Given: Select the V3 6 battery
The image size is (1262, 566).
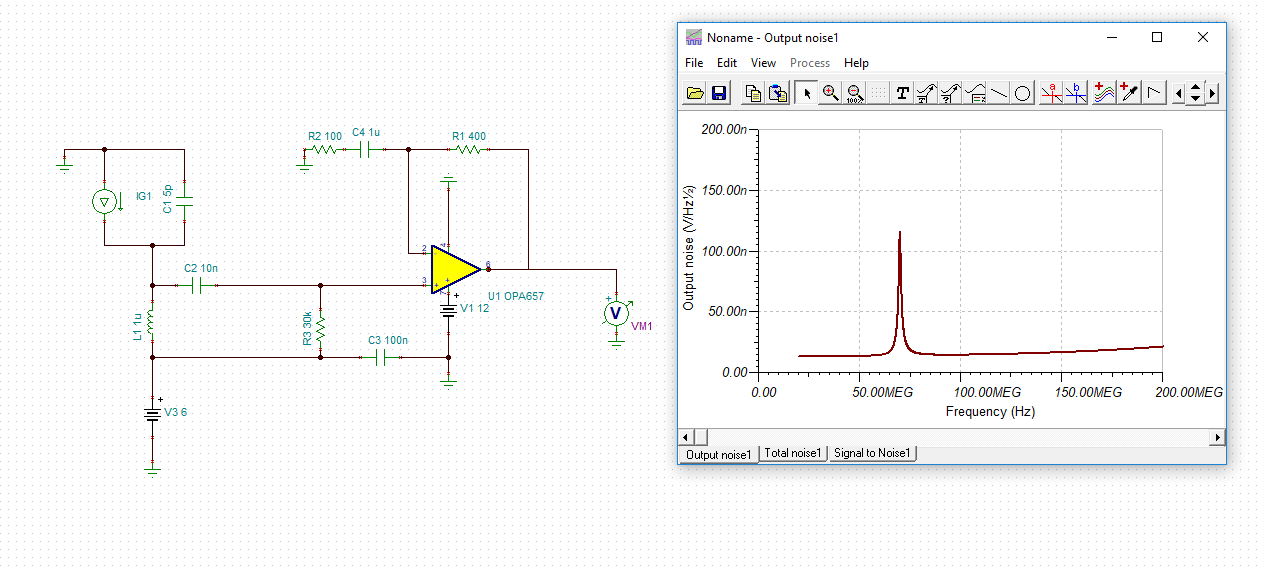Looking at the screenshot, I should (152, 413).
